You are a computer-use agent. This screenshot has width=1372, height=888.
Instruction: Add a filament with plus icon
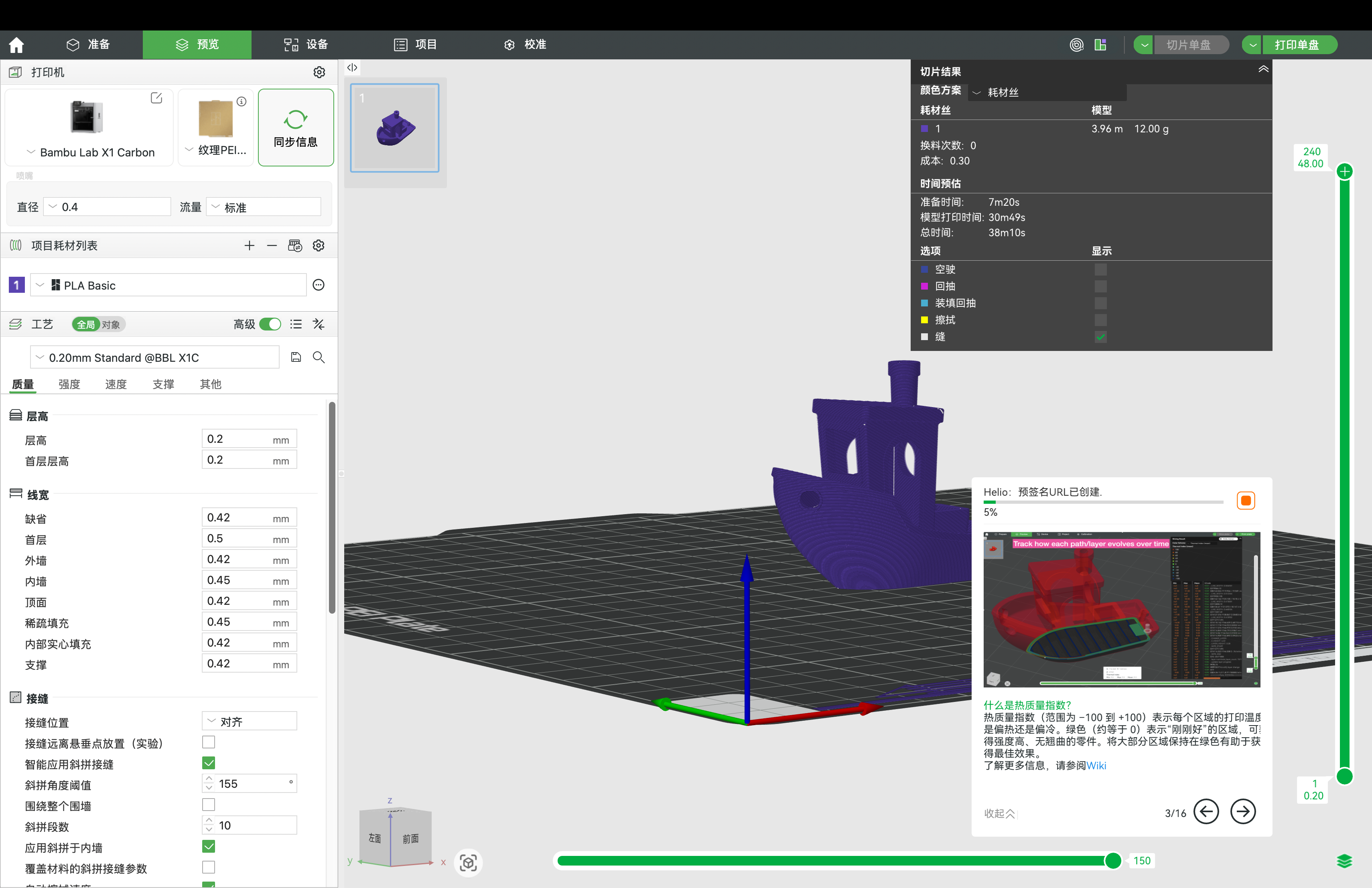pos(249,245)
